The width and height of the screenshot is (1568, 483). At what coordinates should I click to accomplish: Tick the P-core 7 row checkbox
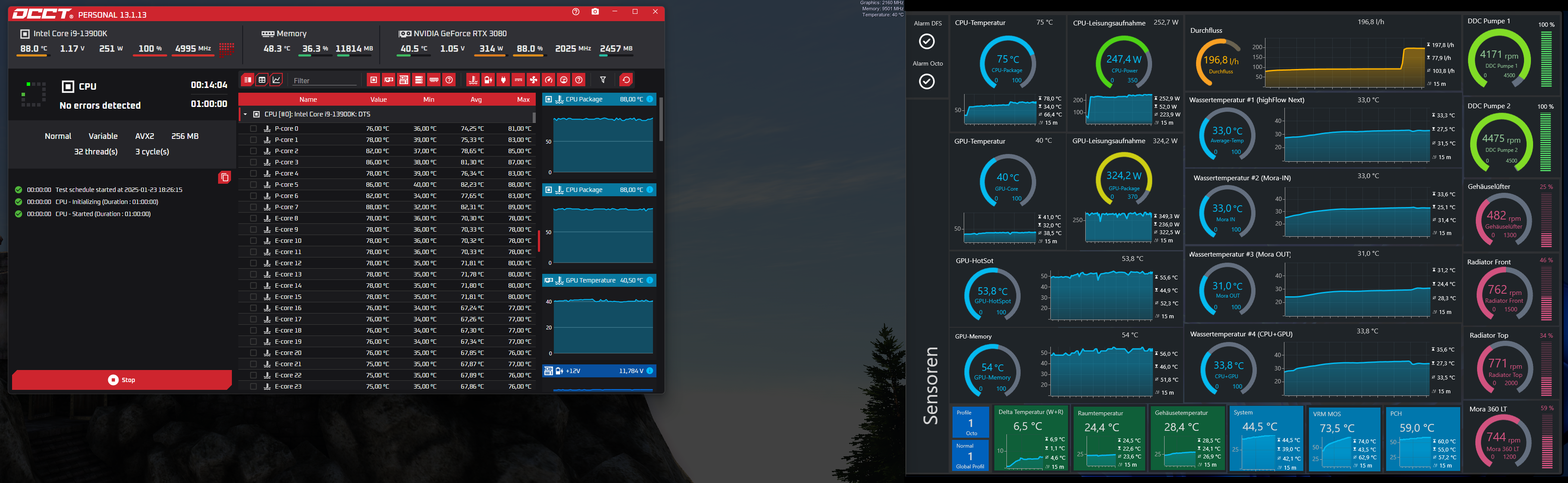pos(253,207)
